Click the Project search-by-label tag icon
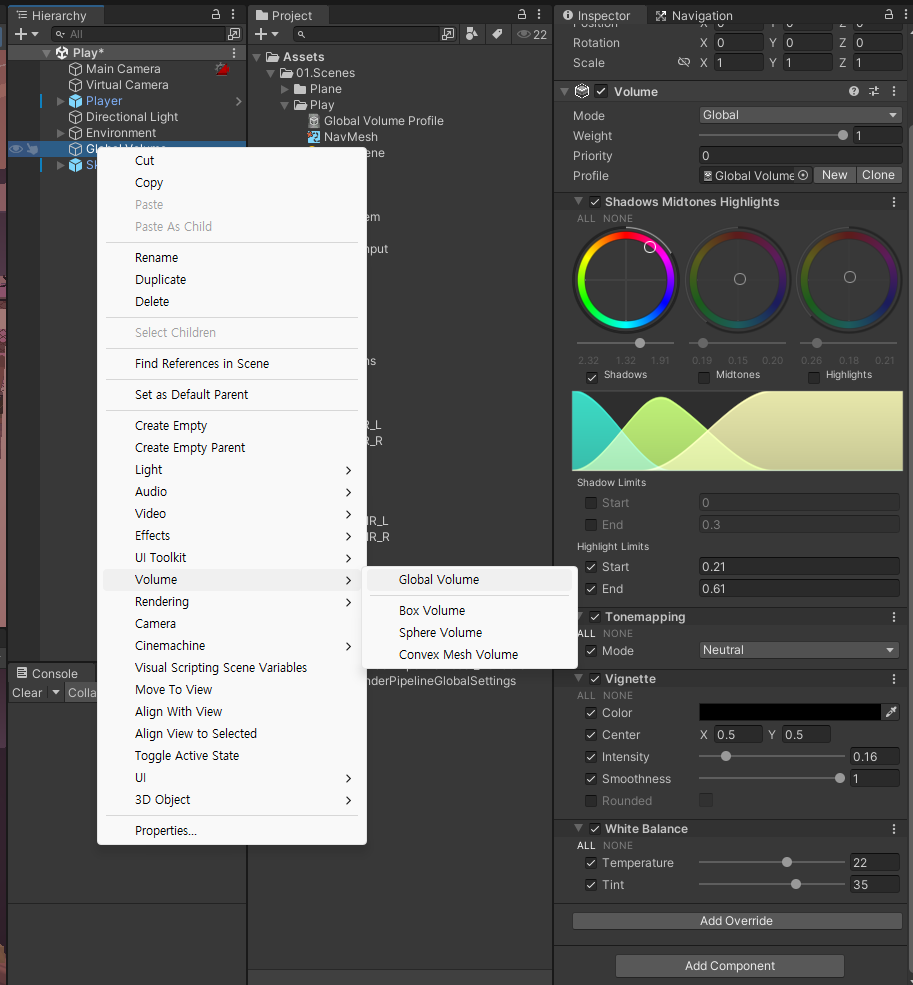 tap(497, 34)
